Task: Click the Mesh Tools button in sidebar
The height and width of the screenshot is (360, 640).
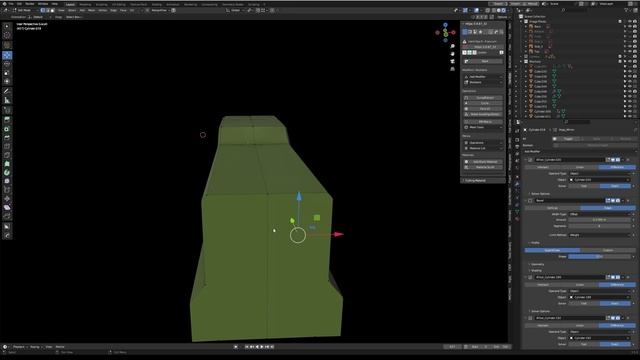Action: (x=483, y=127)
